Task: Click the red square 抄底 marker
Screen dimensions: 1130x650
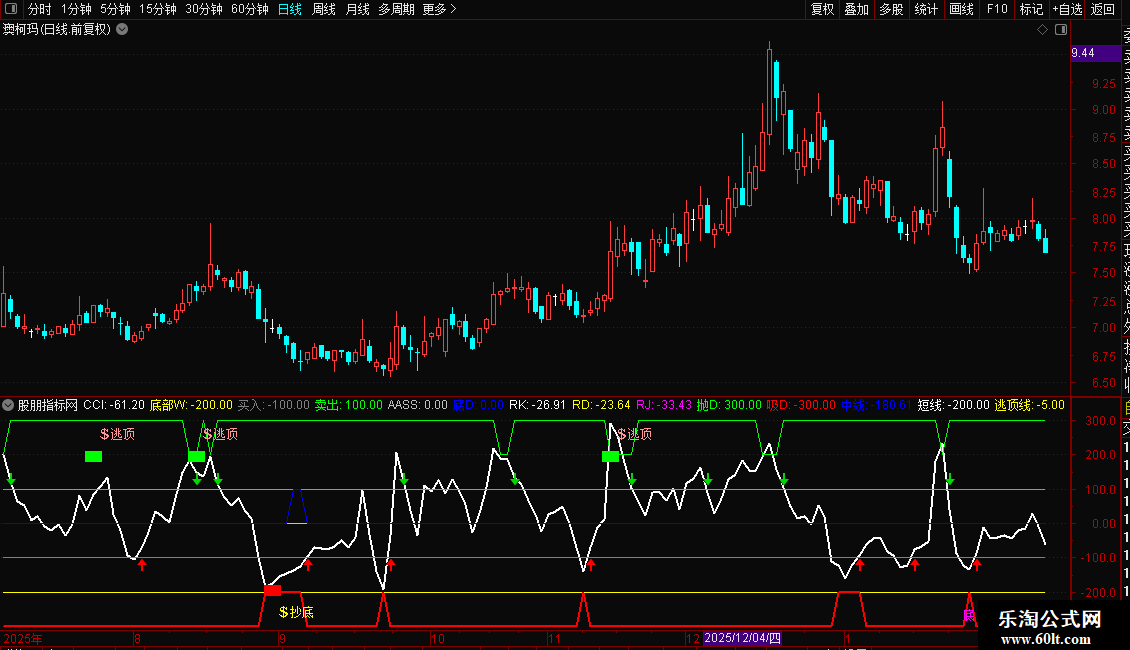Action: (272, 590)
